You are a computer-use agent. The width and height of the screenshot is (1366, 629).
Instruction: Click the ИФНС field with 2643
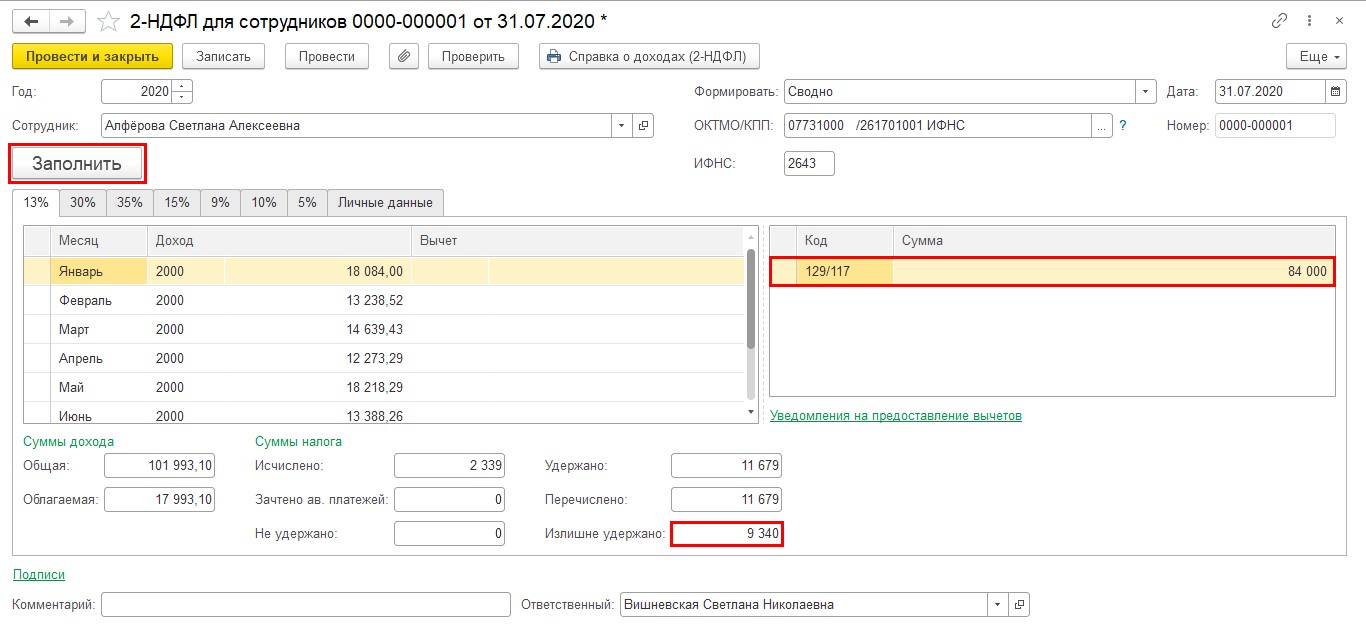pos(809,163)
